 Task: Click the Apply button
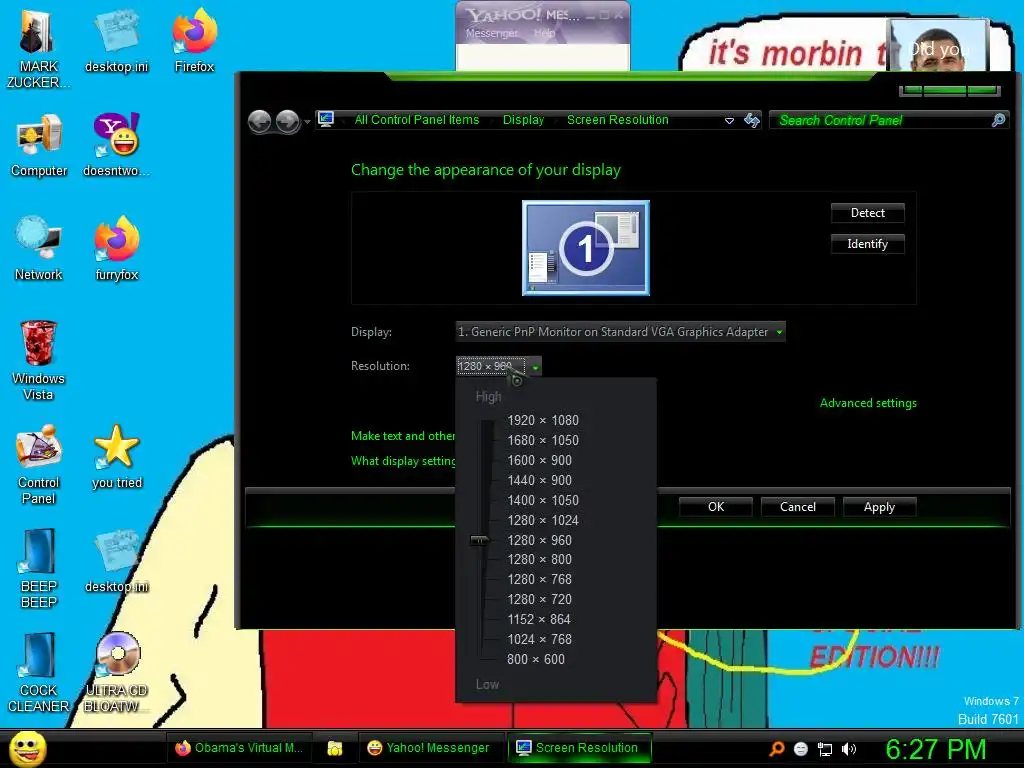879,507
